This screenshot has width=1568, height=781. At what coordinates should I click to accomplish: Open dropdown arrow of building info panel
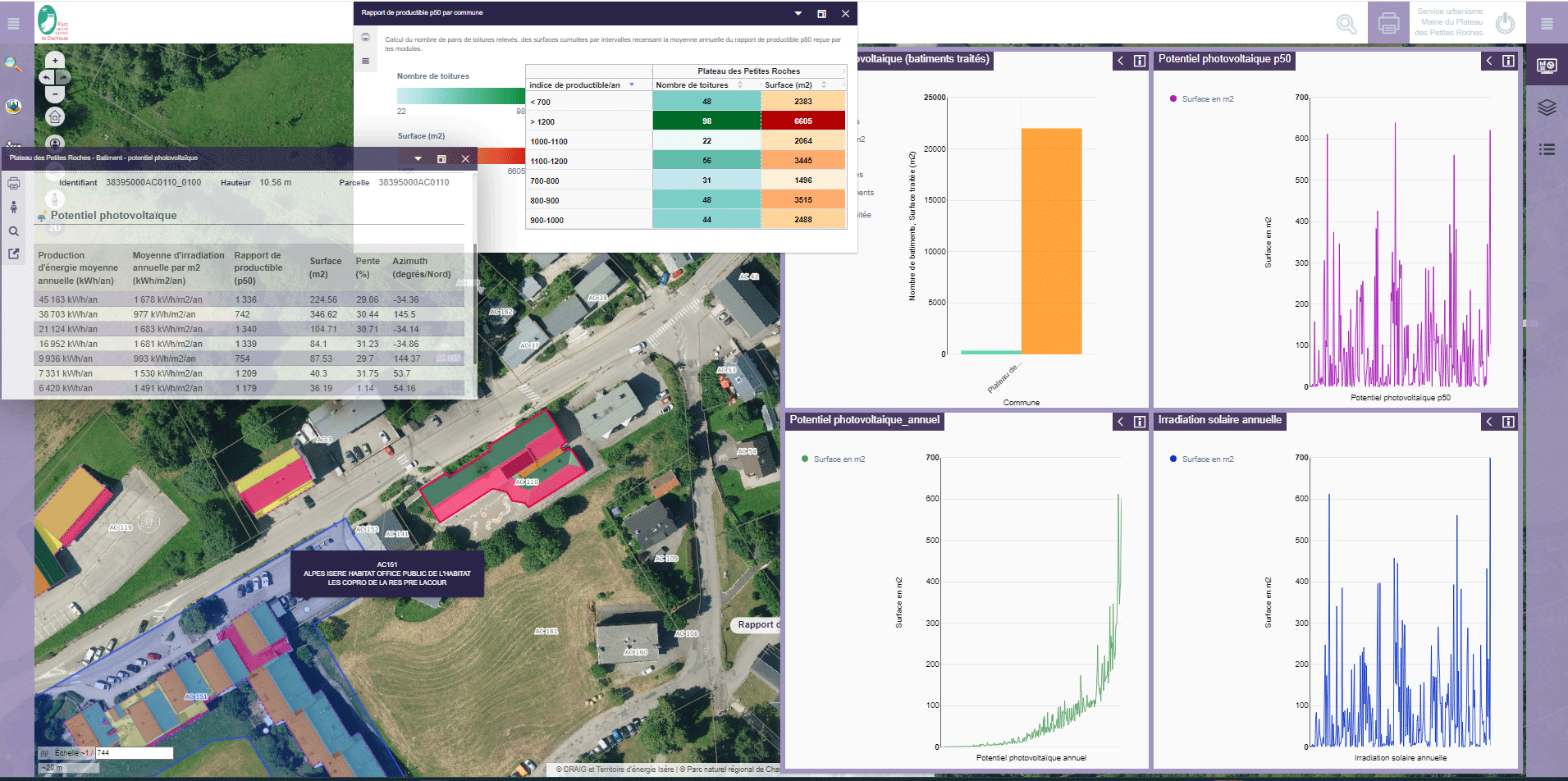(418, 158)
